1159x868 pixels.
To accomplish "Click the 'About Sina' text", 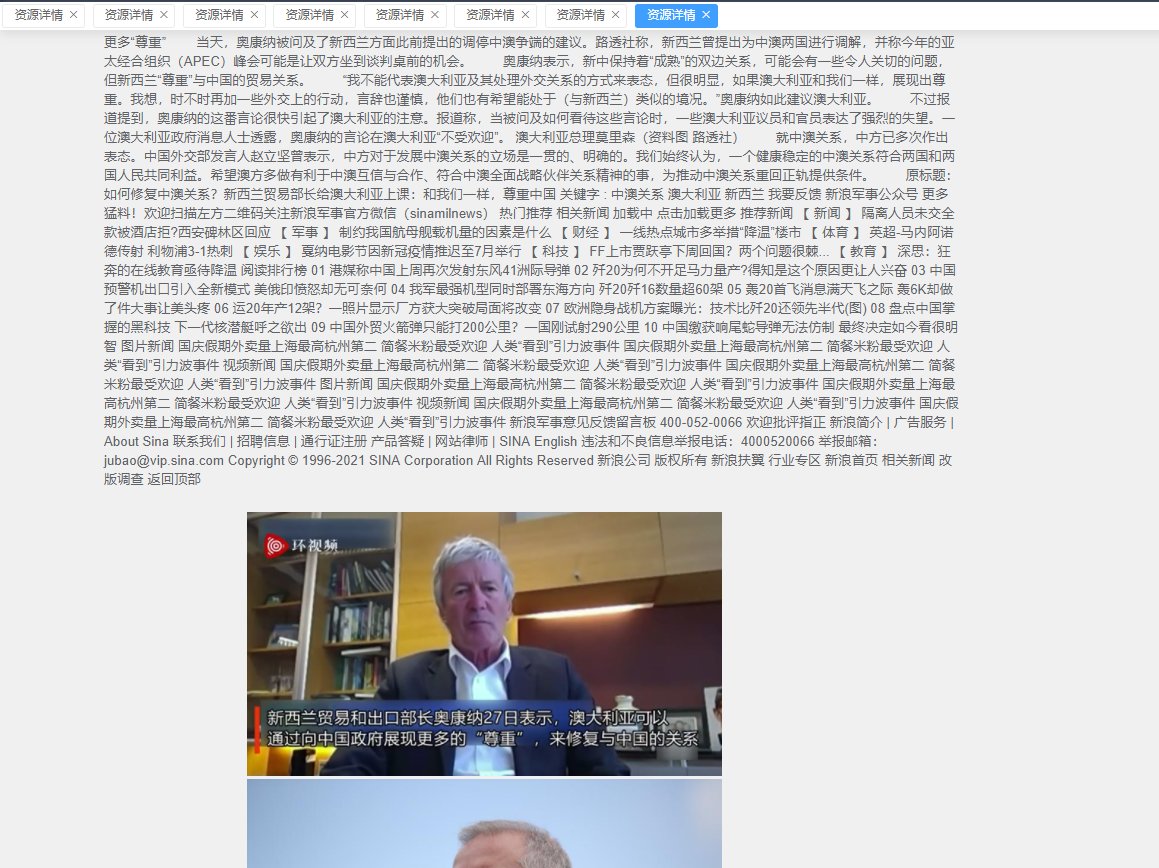I will [x=137, y=441].
